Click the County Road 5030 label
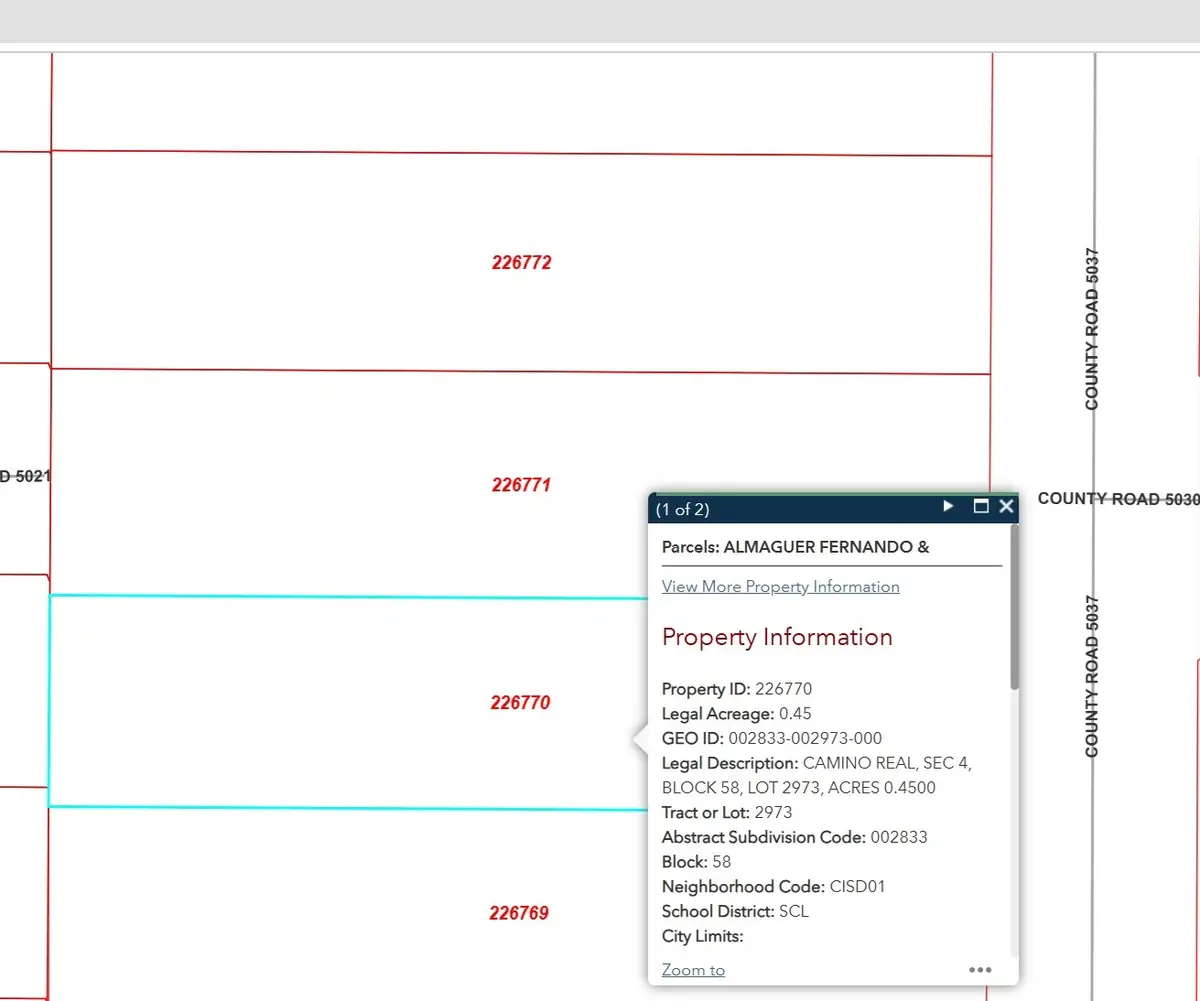Viewport: 1200px width, 1001px height. click(1117, 499)
